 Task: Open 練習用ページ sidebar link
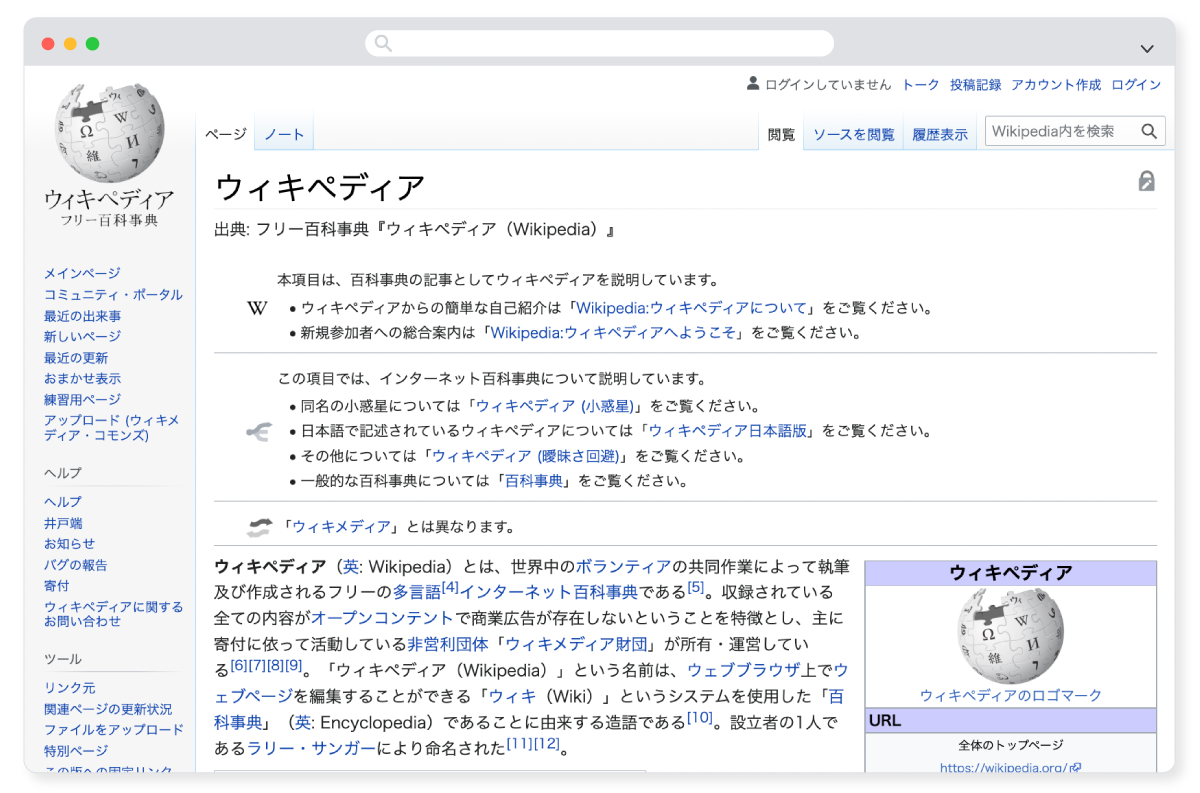[82, 400]
